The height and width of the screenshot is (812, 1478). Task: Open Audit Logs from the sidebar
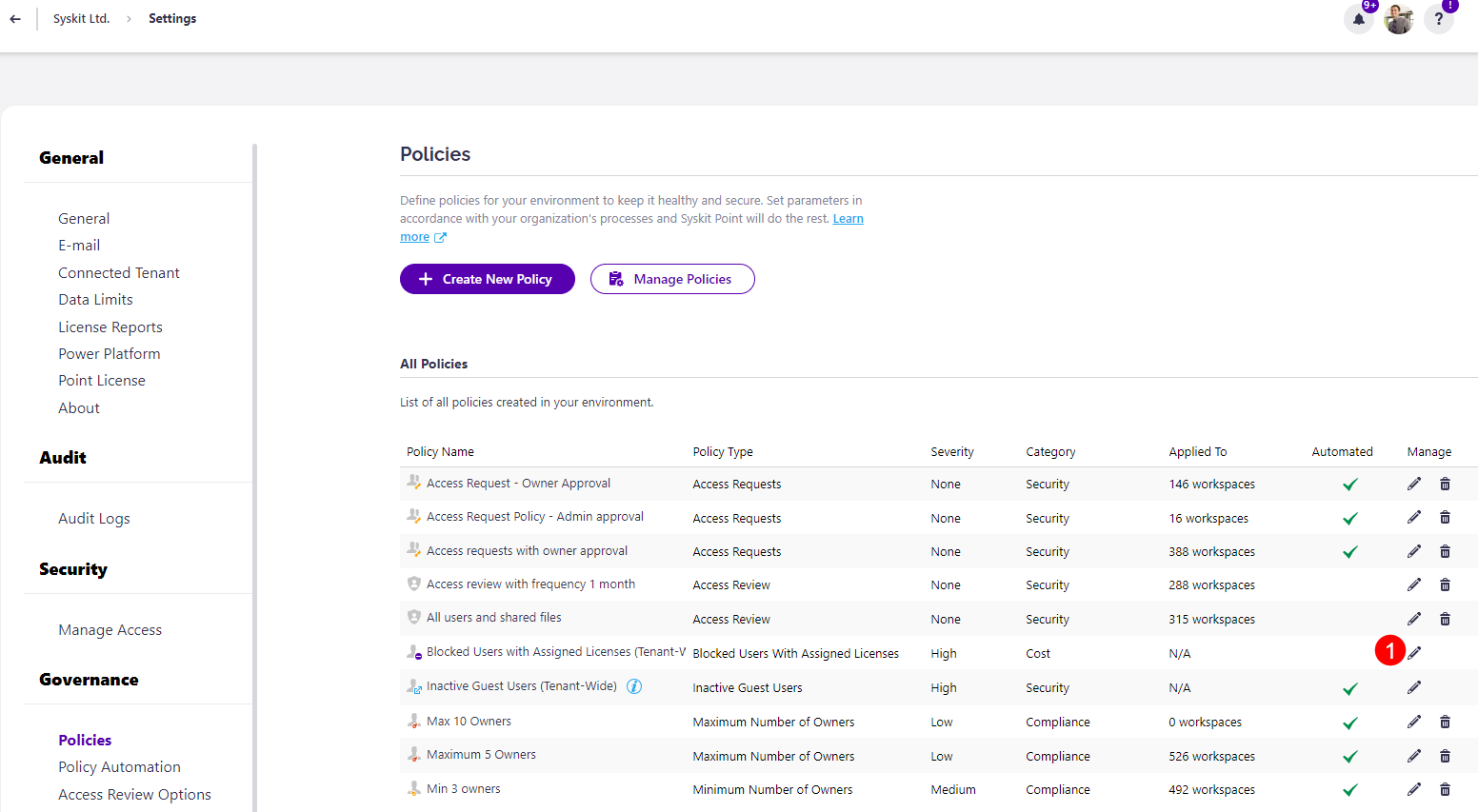(x=93, y=518)
